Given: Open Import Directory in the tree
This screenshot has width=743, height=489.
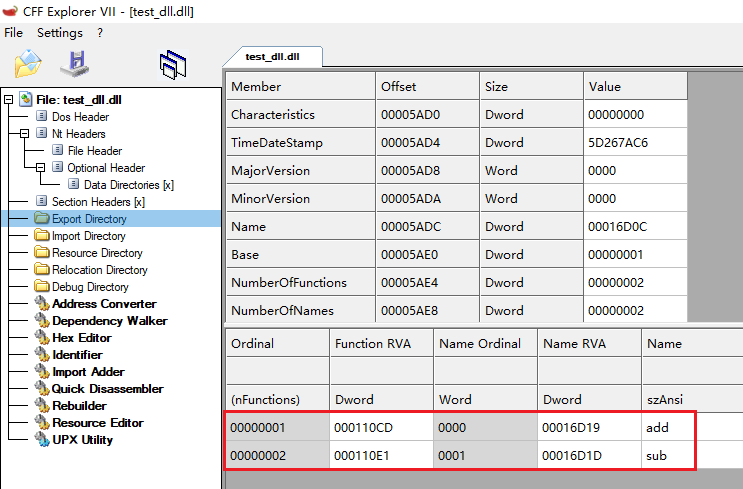Looking at the screenshot, I should click(x=89, y=236).
